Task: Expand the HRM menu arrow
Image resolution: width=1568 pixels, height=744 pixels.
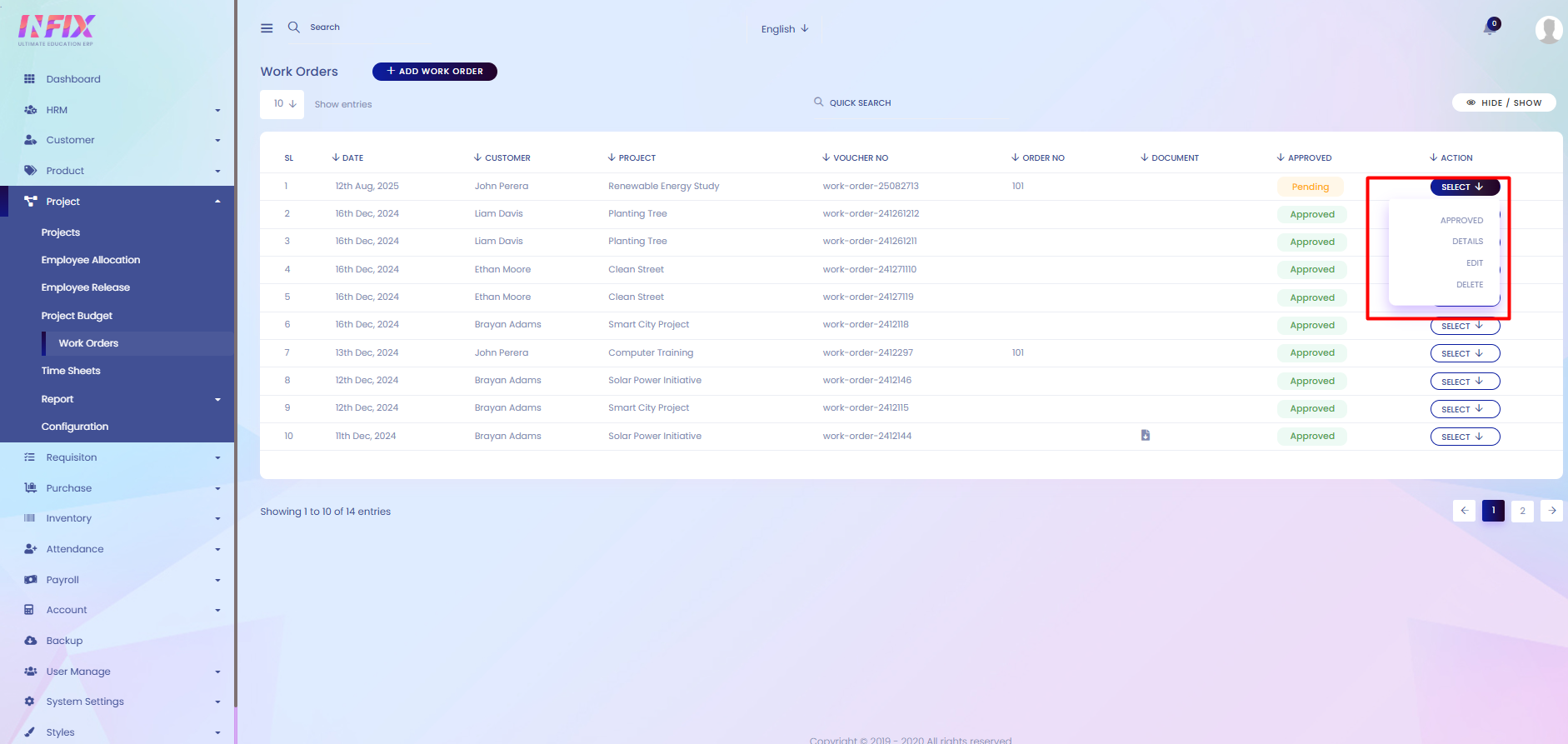Action: coord(217,111)
